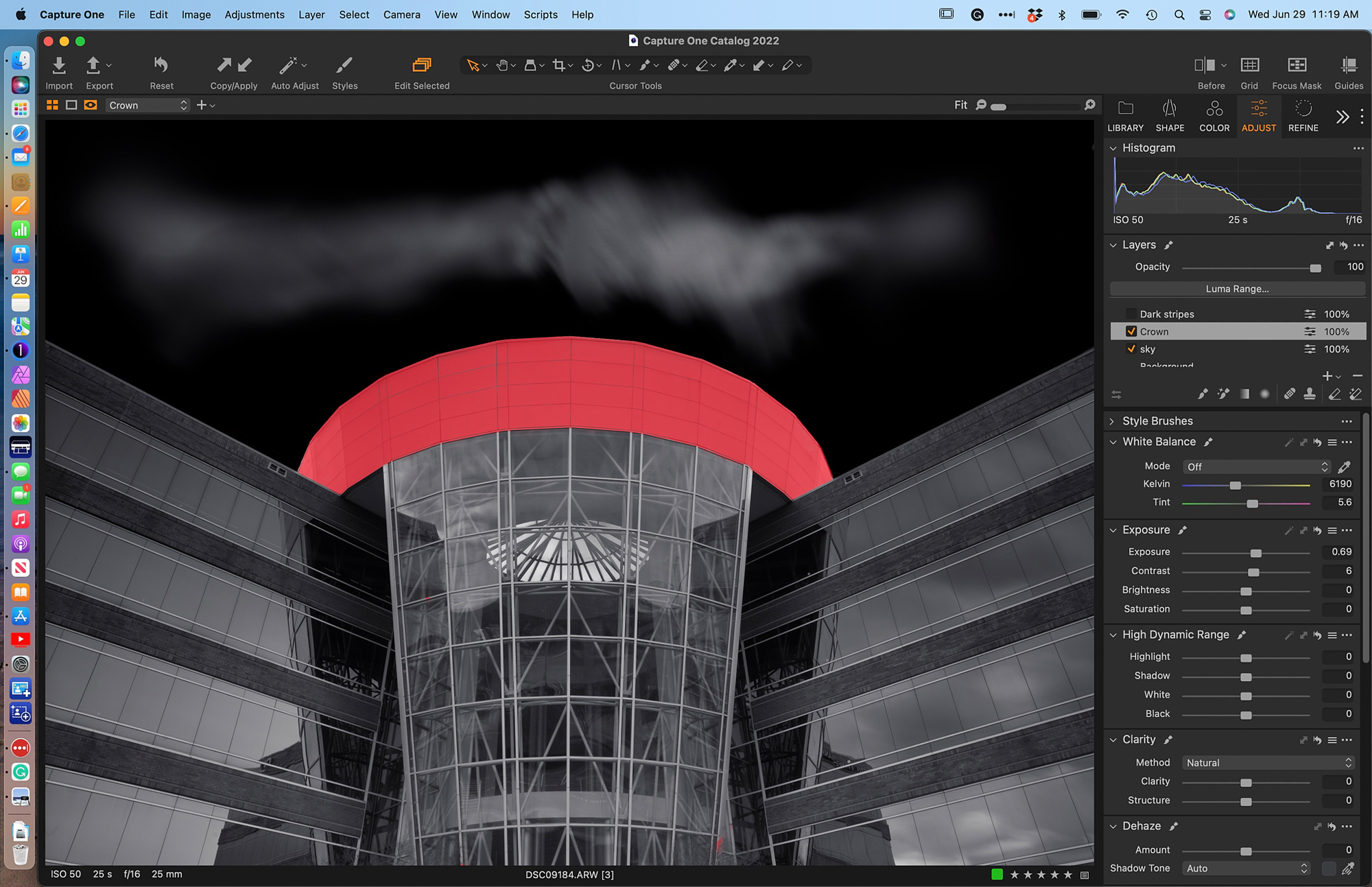Viewport: 1372px width, 887px height.
Task: Click the Reset adjustments icon
Action: click(x=161, y=65)
